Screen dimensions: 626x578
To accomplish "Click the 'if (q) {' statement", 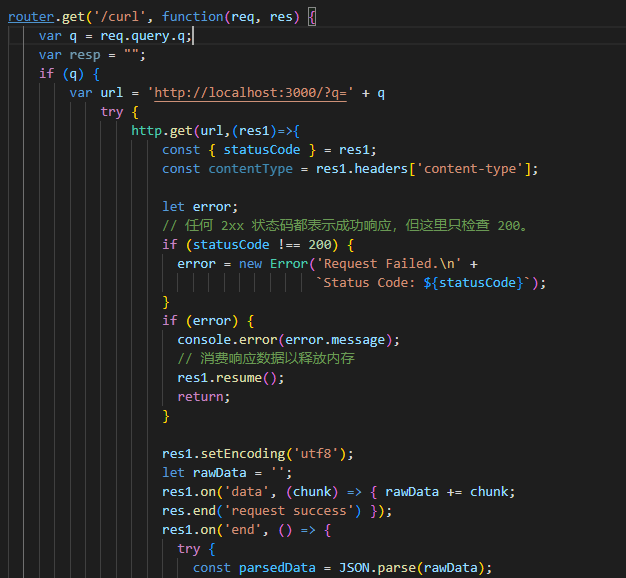I will click(x=69, y=74).
